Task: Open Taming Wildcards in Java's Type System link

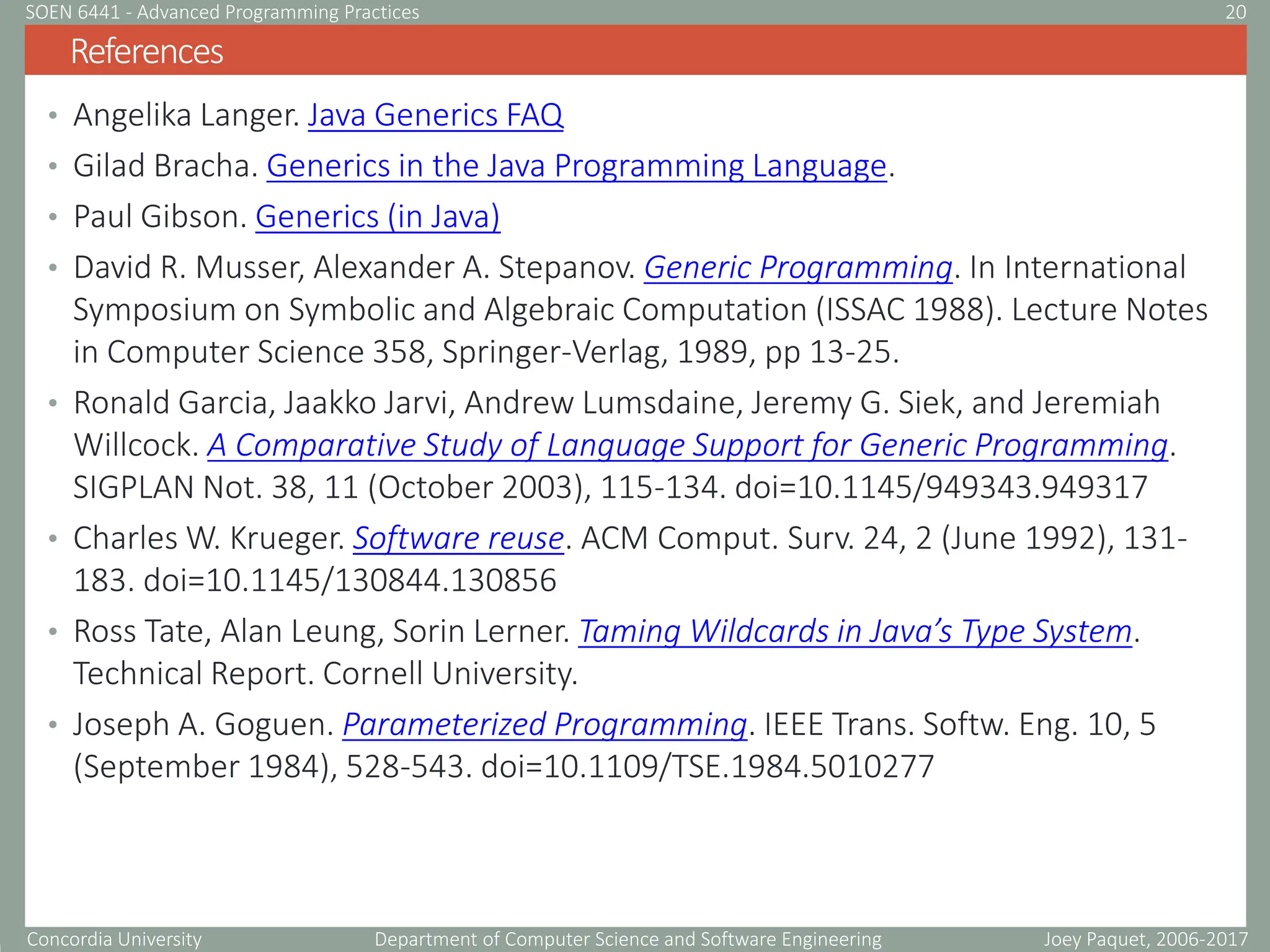Action: 856,632
